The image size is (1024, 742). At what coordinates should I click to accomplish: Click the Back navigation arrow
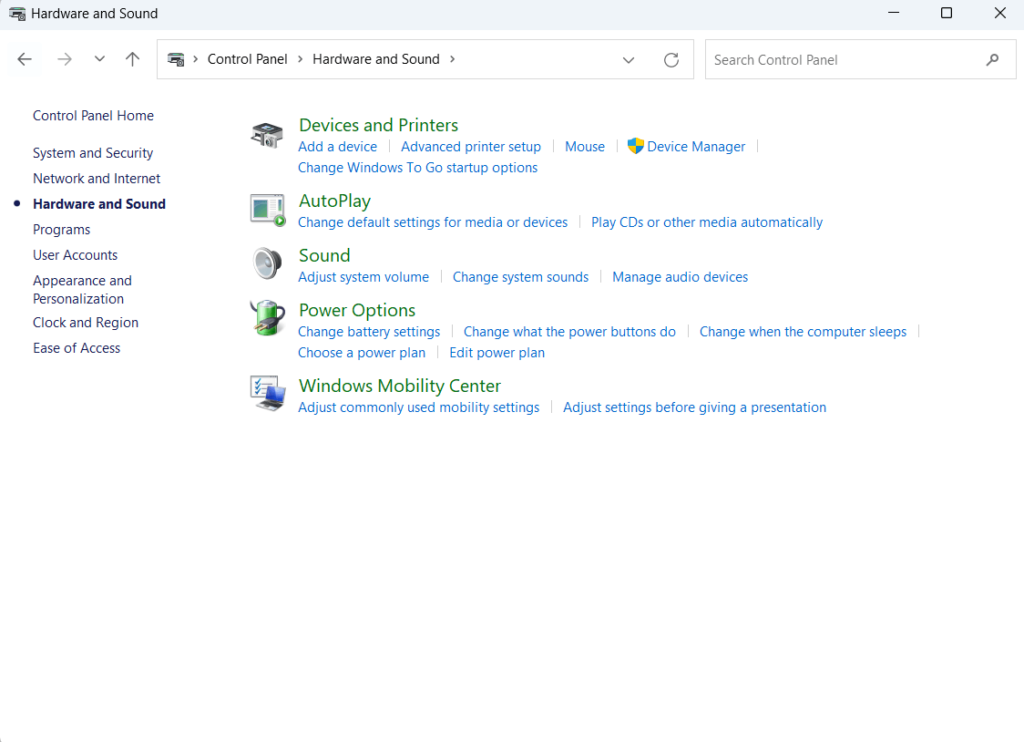(x=25, y=60)
